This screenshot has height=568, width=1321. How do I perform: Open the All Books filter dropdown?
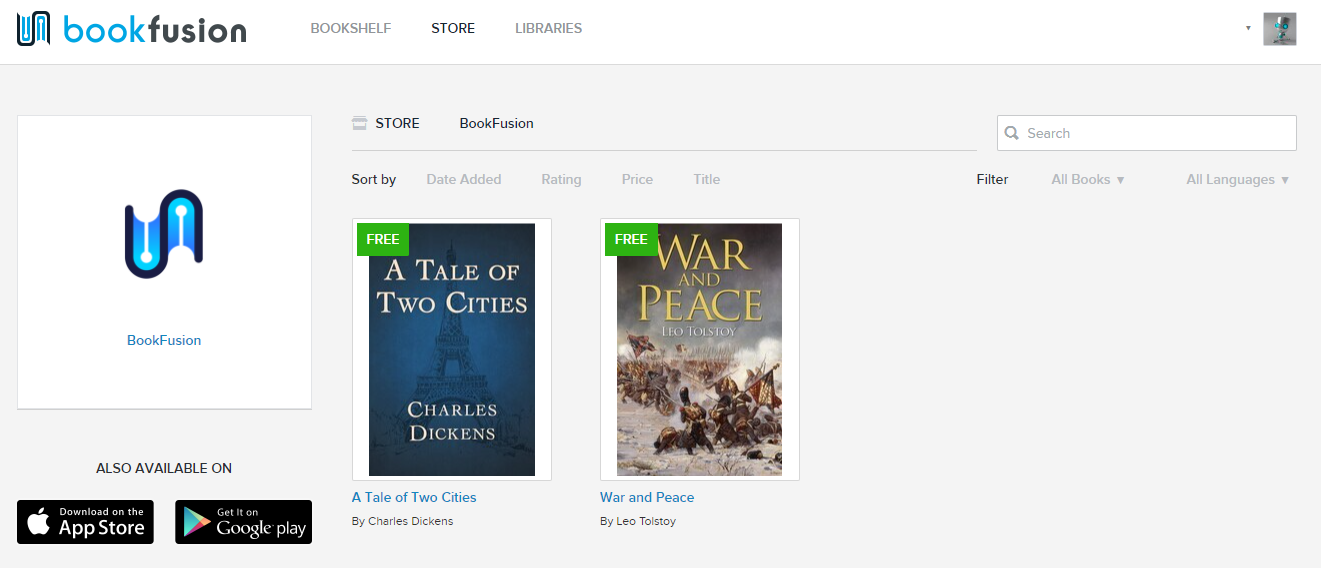coord(1088,179)
